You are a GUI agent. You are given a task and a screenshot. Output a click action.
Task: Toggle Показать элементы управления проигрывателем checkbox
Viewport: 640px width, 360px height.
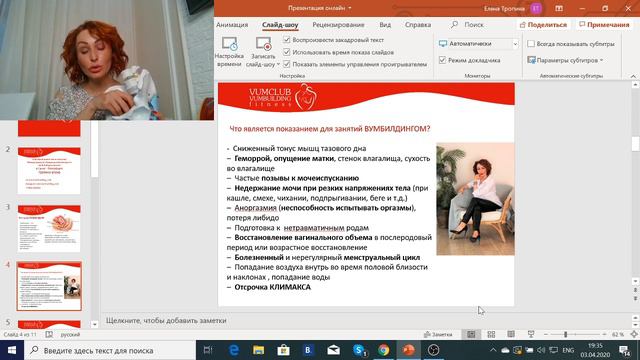point(287,64)
